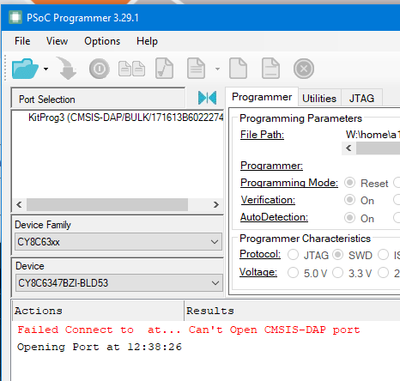Open the Options menu
400x381 pixels.
coord(102,41)
